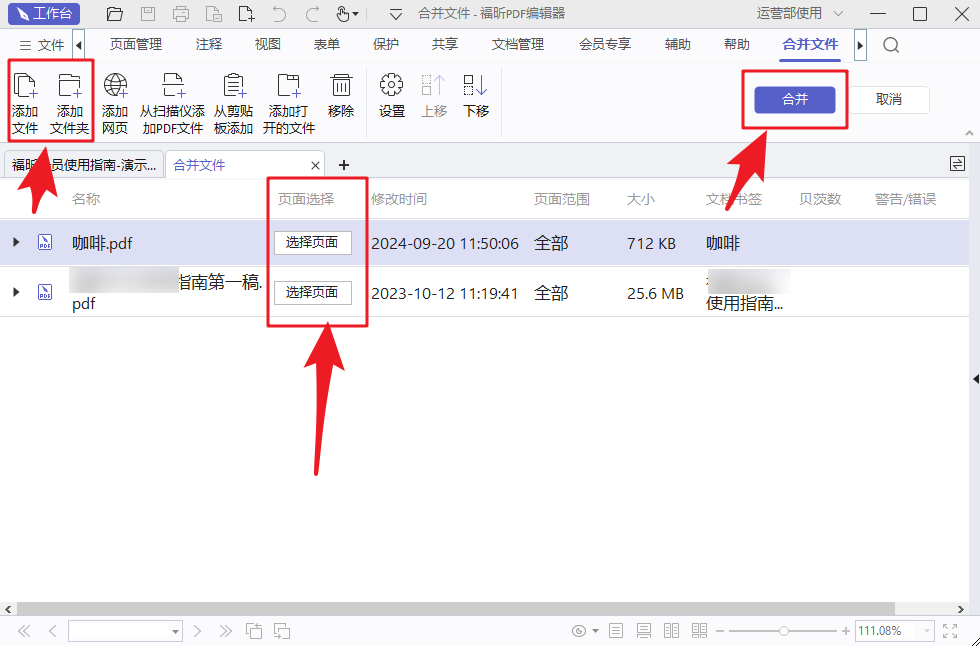This screenshot has height=646, width=980.
Task: Open 设置 (Settings) gear in ribbon
Action: coord(392,96)
